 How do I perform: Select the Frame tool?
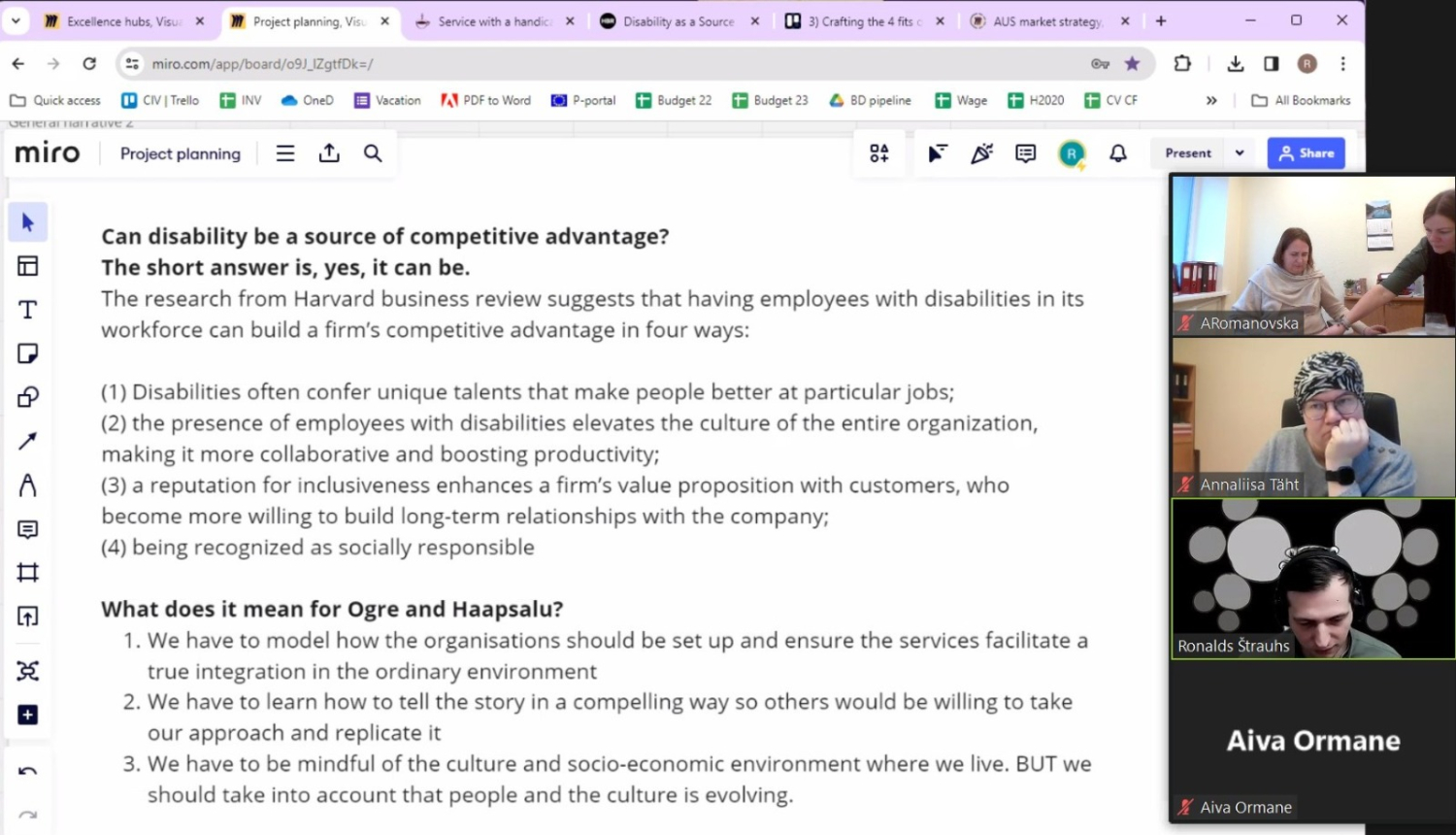click(x=27, y=573)
